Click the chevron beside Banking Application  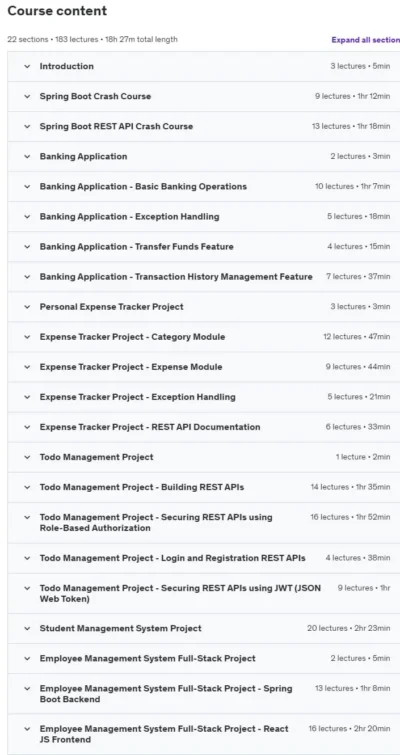pyautogui.click(x=27, y=156)
